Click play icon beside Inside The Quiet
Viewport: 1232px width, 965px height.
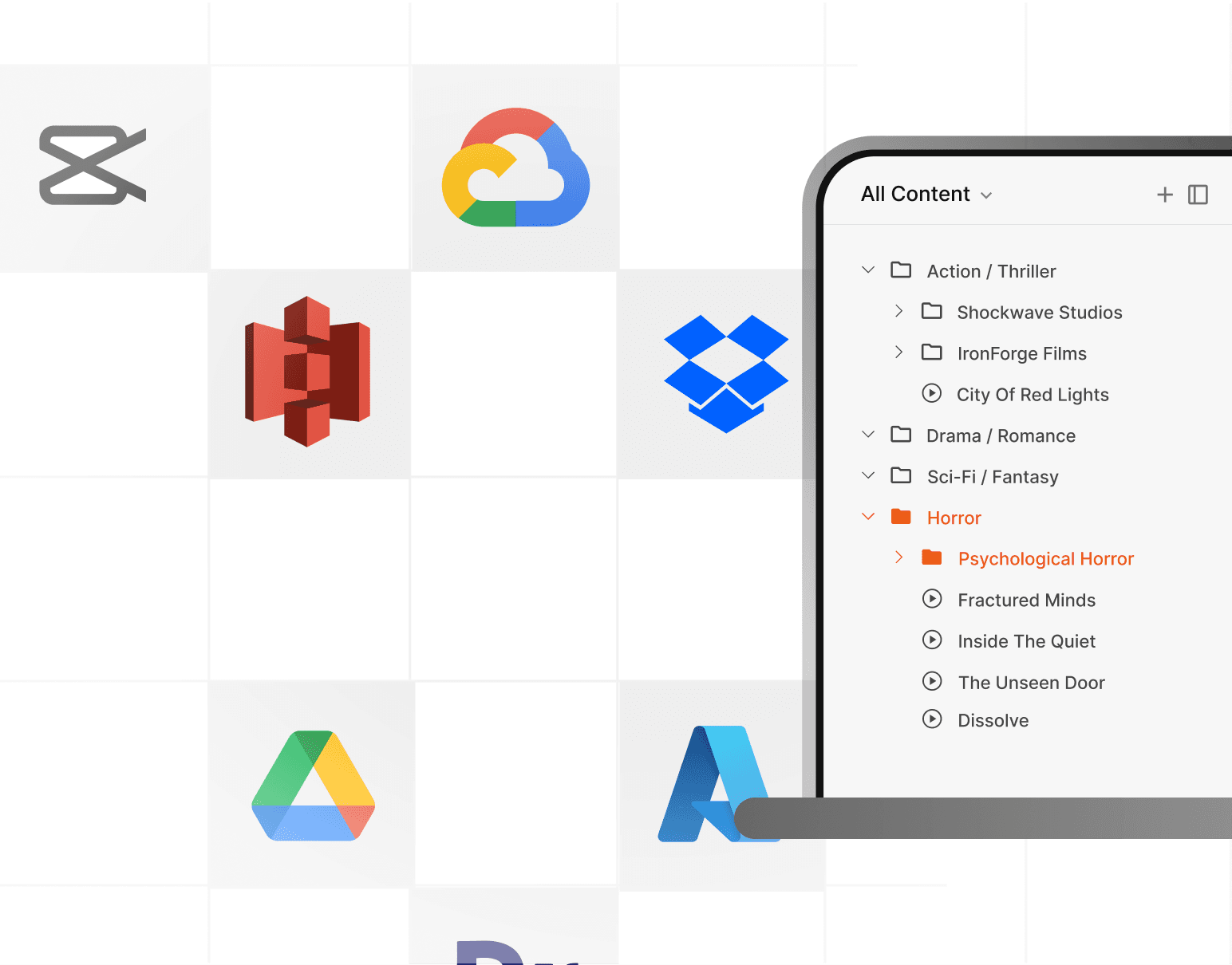tap(932, 640)
